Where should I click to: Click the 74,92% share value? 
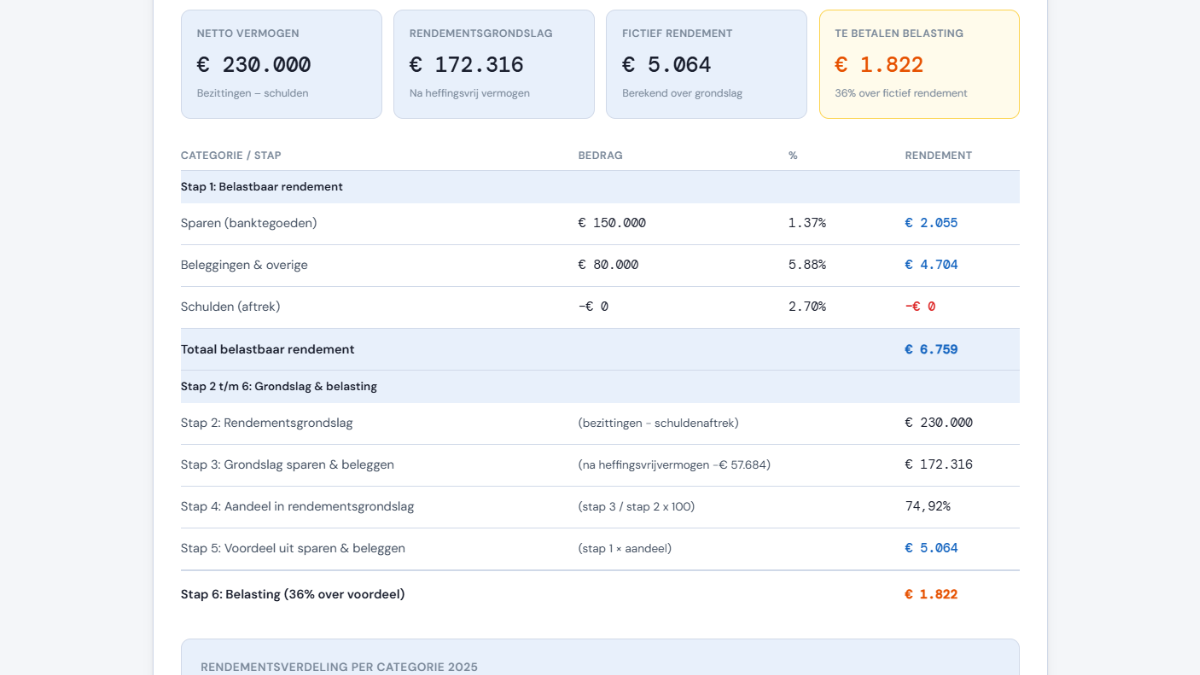tap(927, 507)
